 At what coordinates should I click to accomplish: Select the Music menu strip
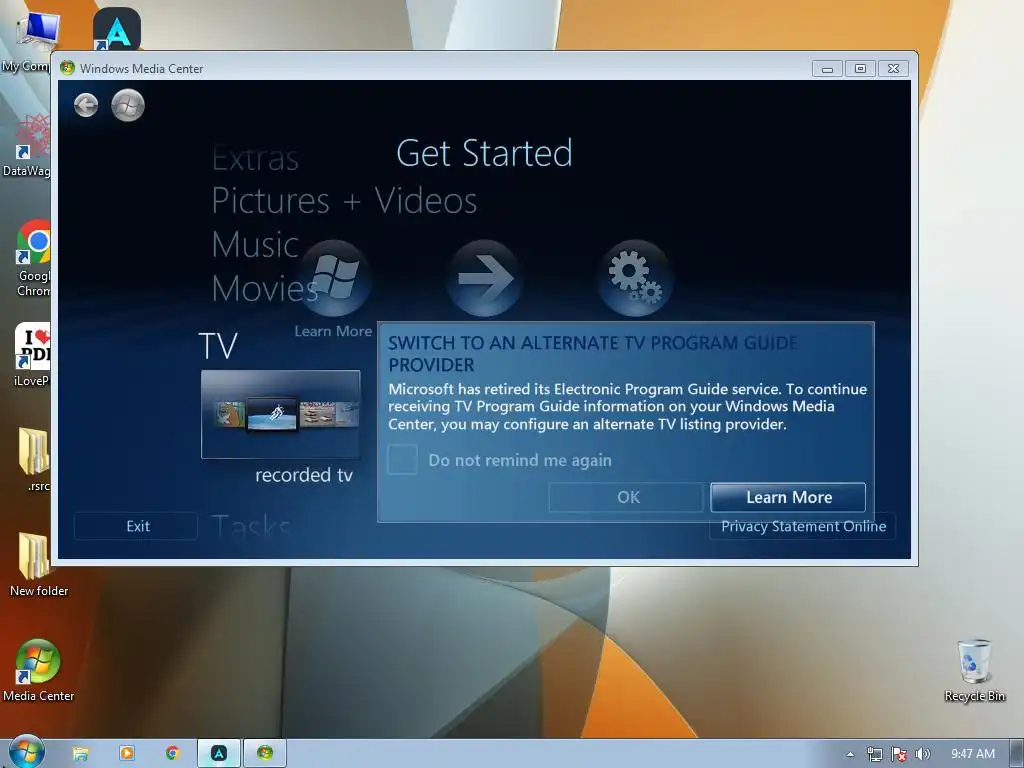[255, 245]
